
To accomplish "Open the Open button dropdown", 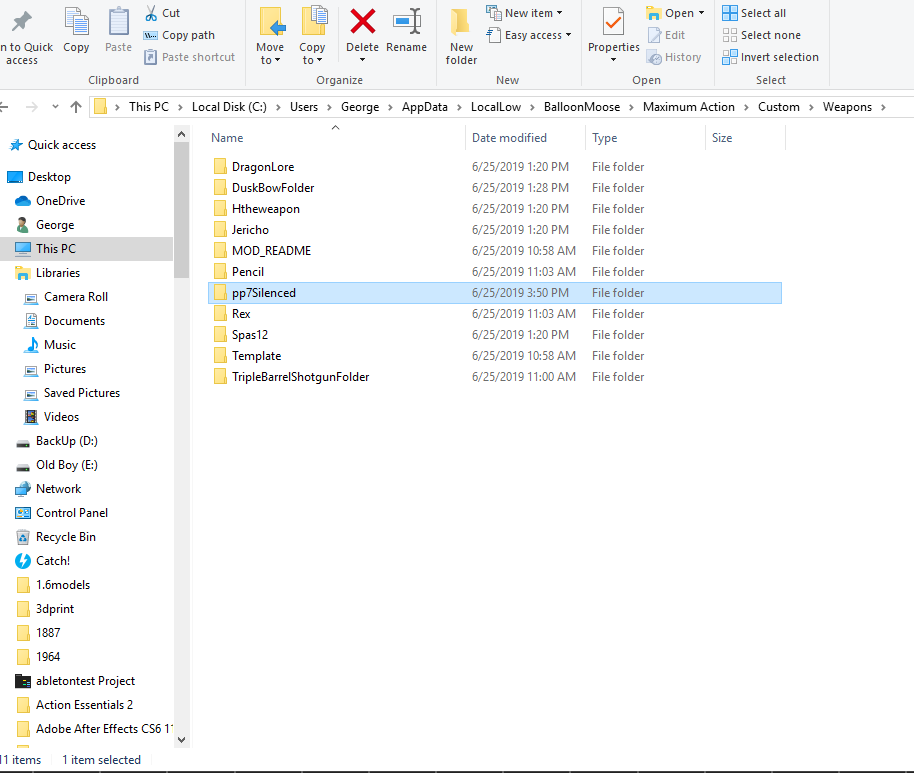I will (x=701, y=13).
